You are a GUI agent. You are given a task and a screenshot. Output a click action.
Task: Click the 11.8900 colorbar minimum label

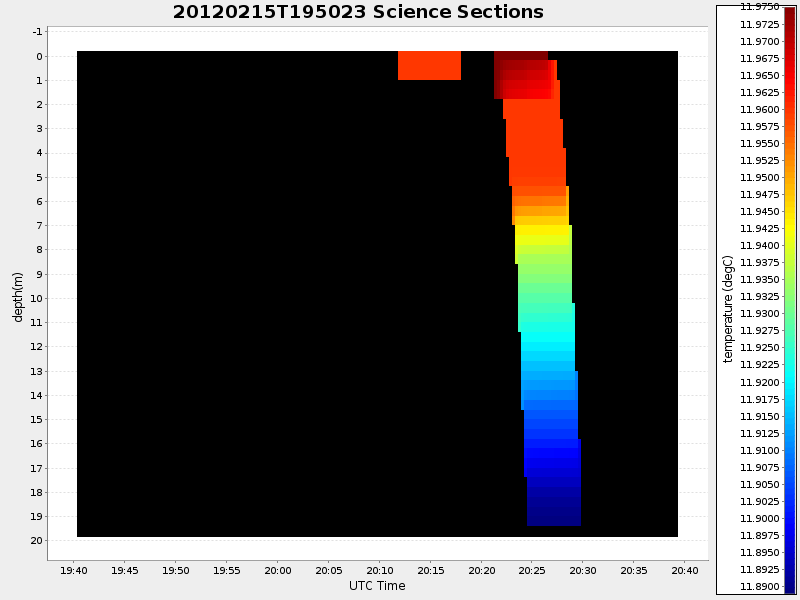[759, 587]
